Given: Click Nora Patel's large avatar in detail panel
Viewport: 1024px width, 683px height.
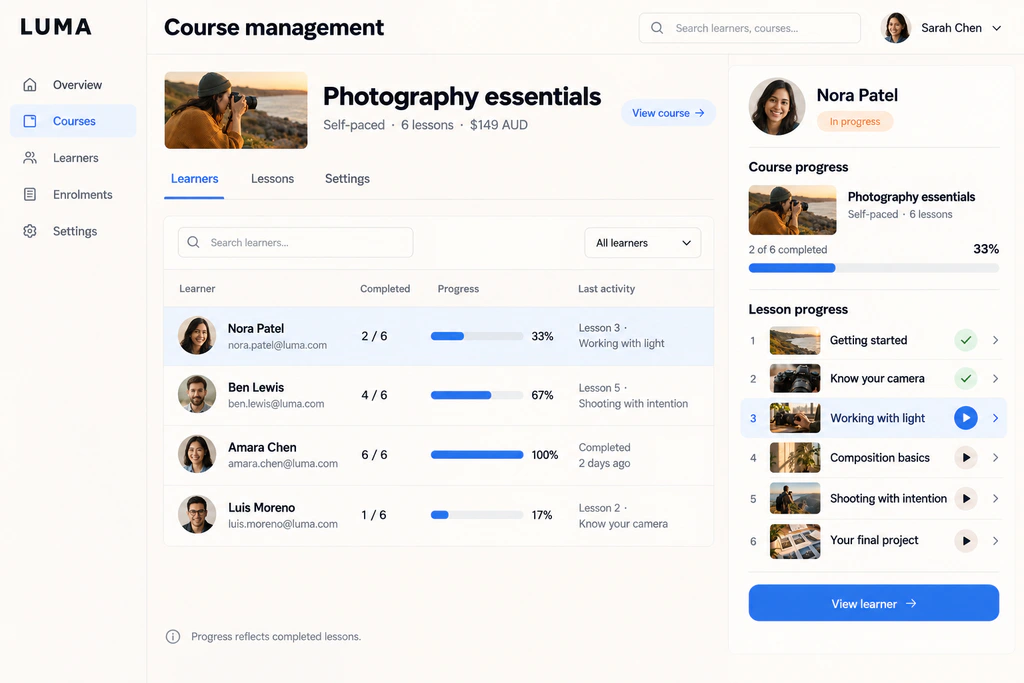Looking at the screenshot, I should tap(776, 106).
